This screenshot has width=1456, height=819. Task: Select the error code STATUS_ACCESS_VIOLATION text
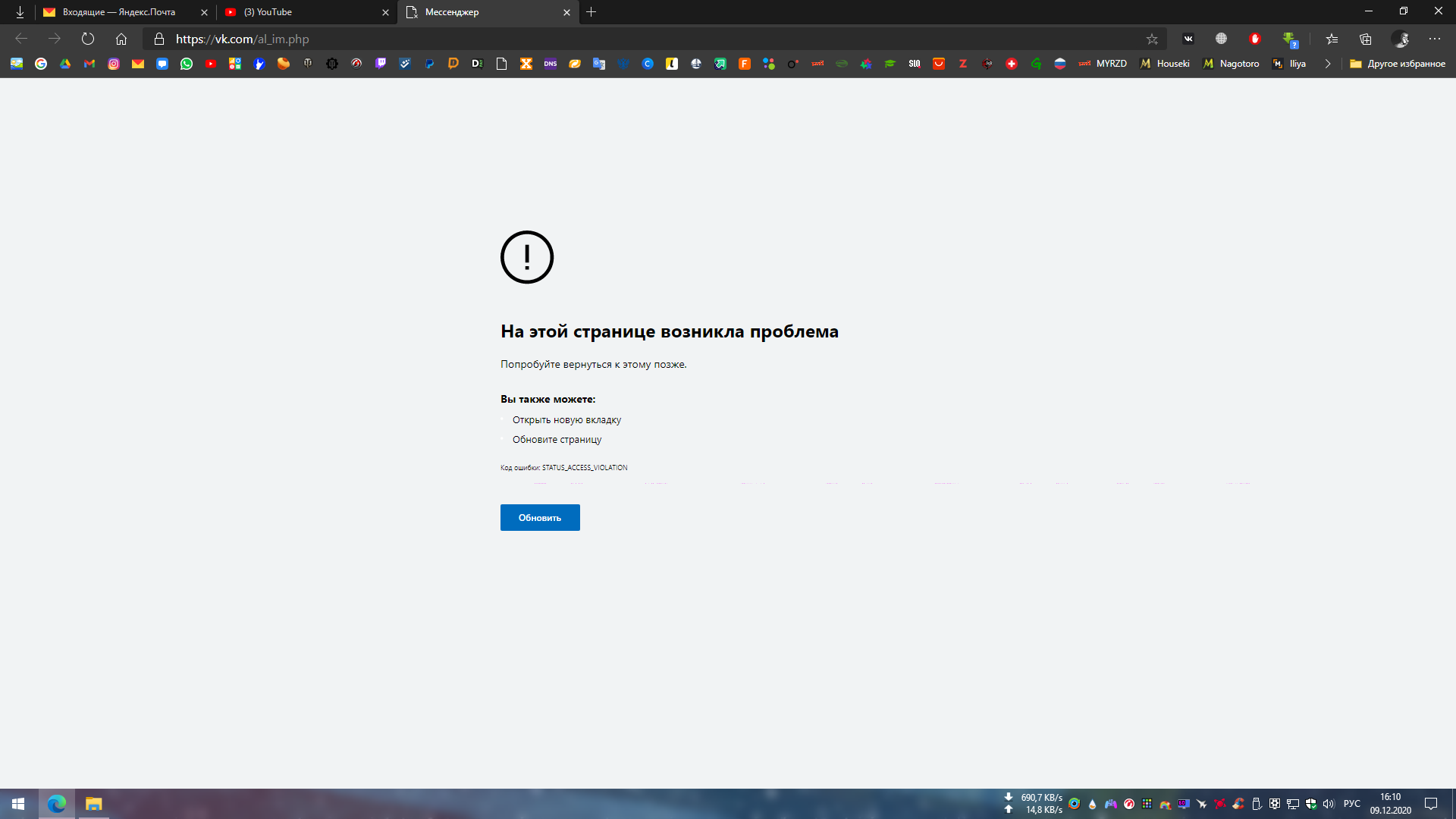[585, 468]
